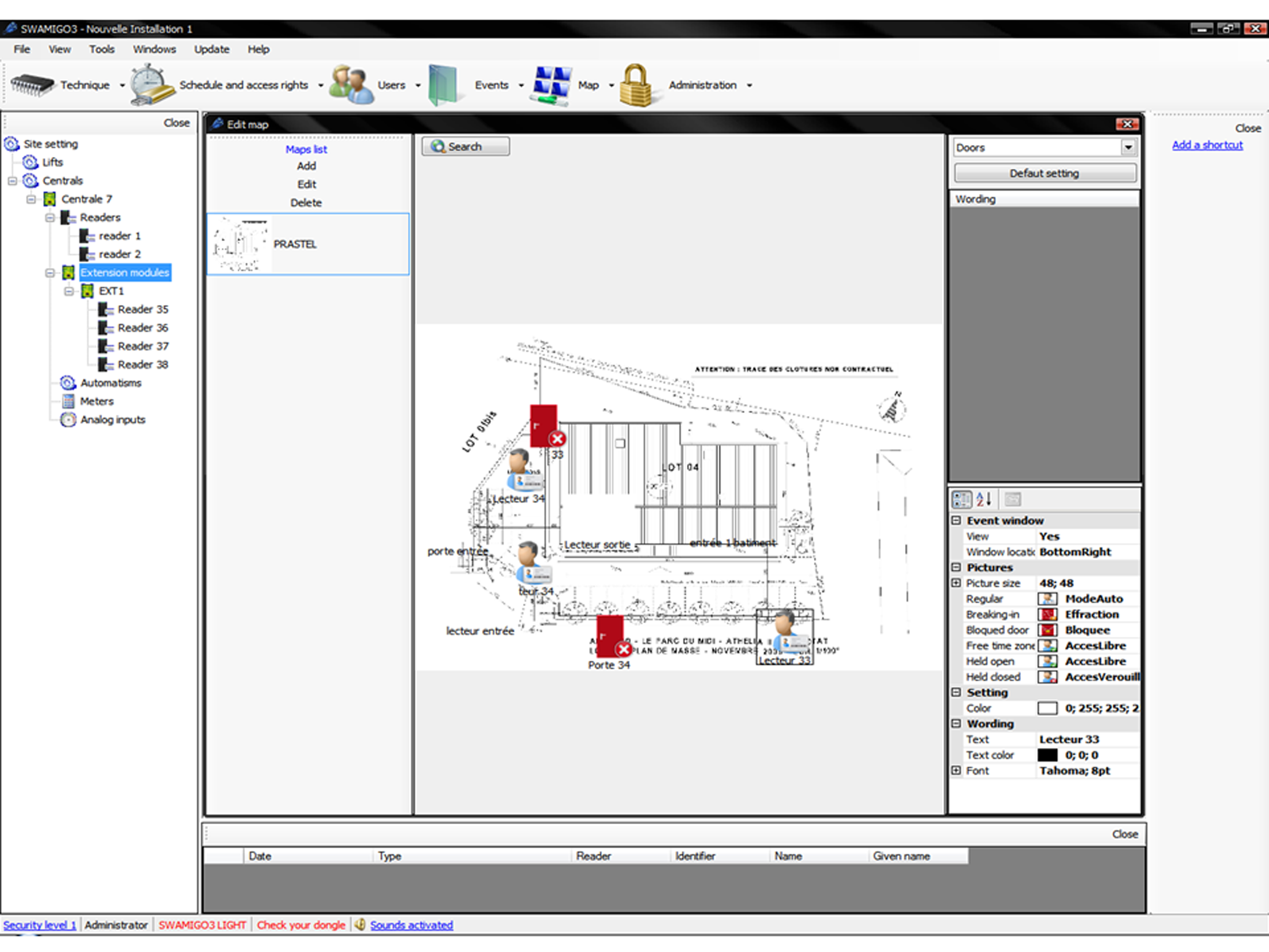The image size is (1269, 952).
Task: Click the black Text color swatch
Action: coord(1047,755)
